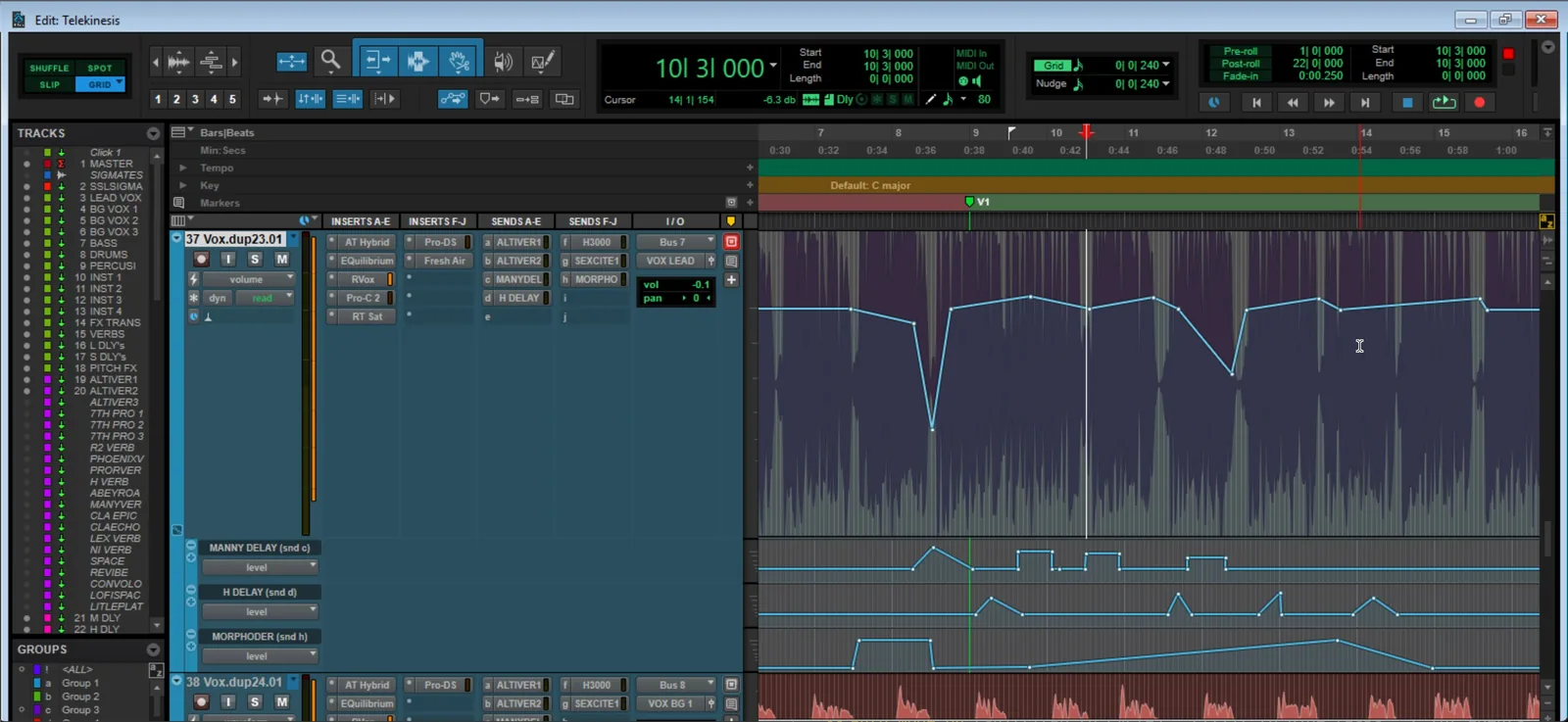The image size is (1568, 722).
Task: Open the AT Hybrid insert plugin
Action: (367, 242)
